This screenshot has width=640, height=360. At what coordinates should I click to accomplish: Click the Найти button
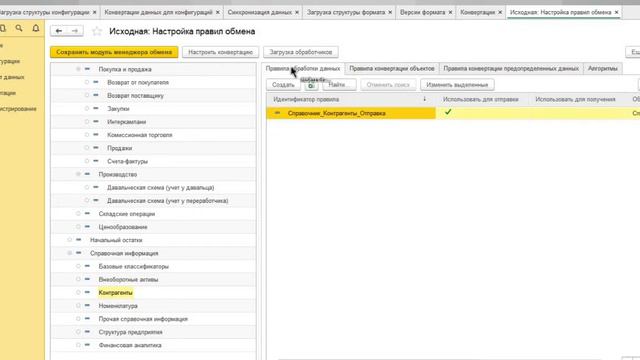[339, 85]
